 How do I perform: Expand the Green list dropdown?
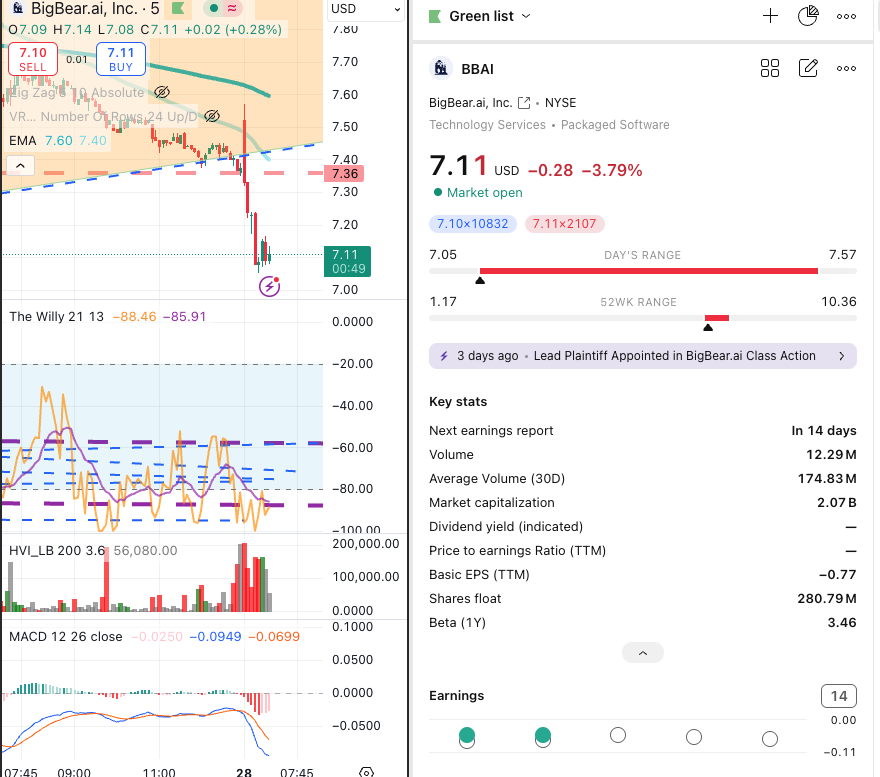coord(526,16)
